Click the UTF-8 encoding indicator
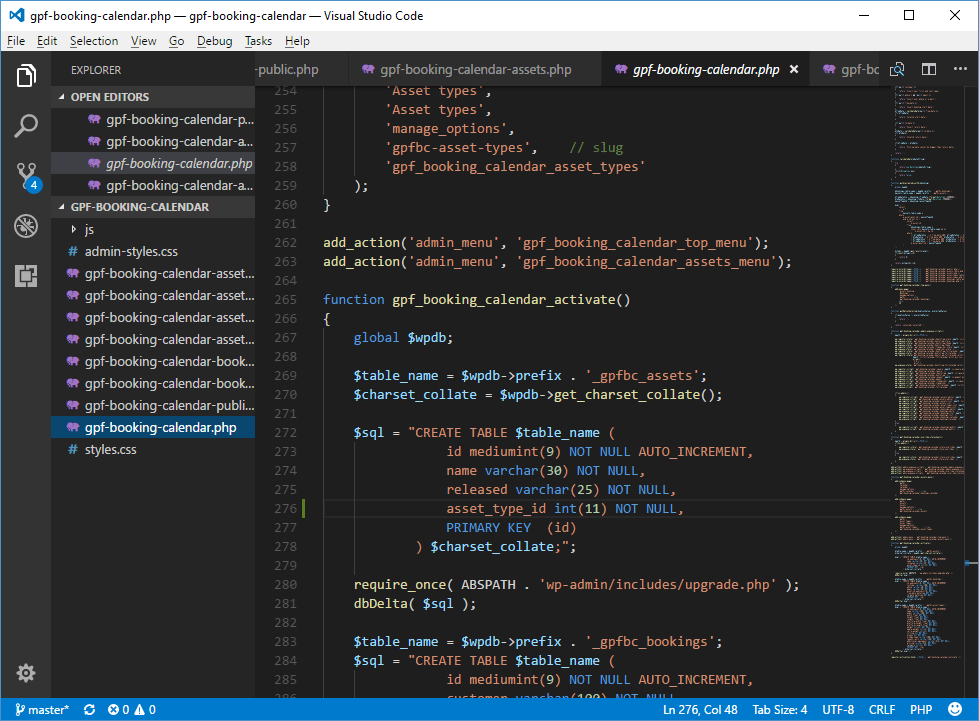 tap(837, 709)
